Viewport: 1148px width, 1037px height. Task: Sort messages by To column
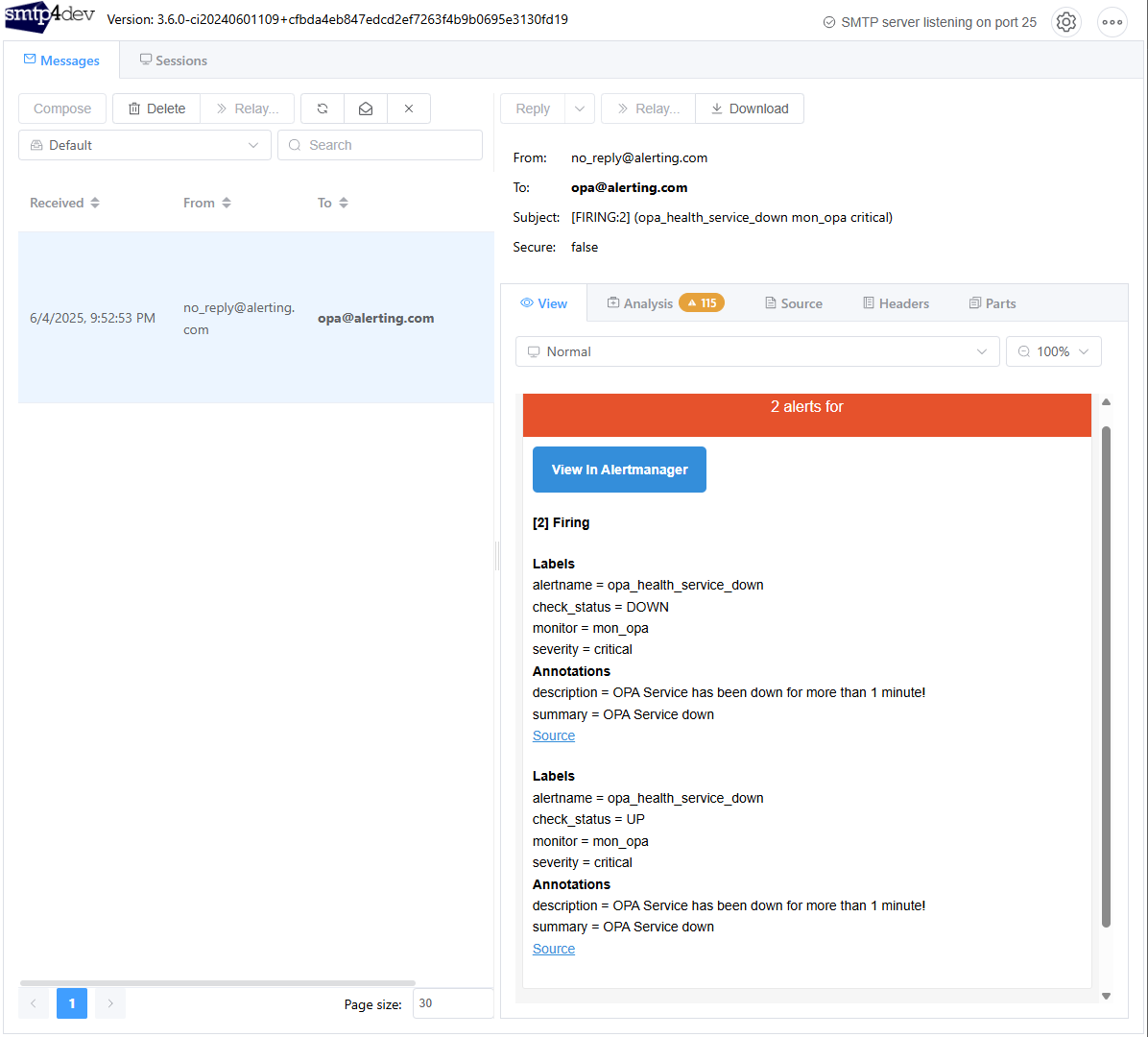point(332,203)
